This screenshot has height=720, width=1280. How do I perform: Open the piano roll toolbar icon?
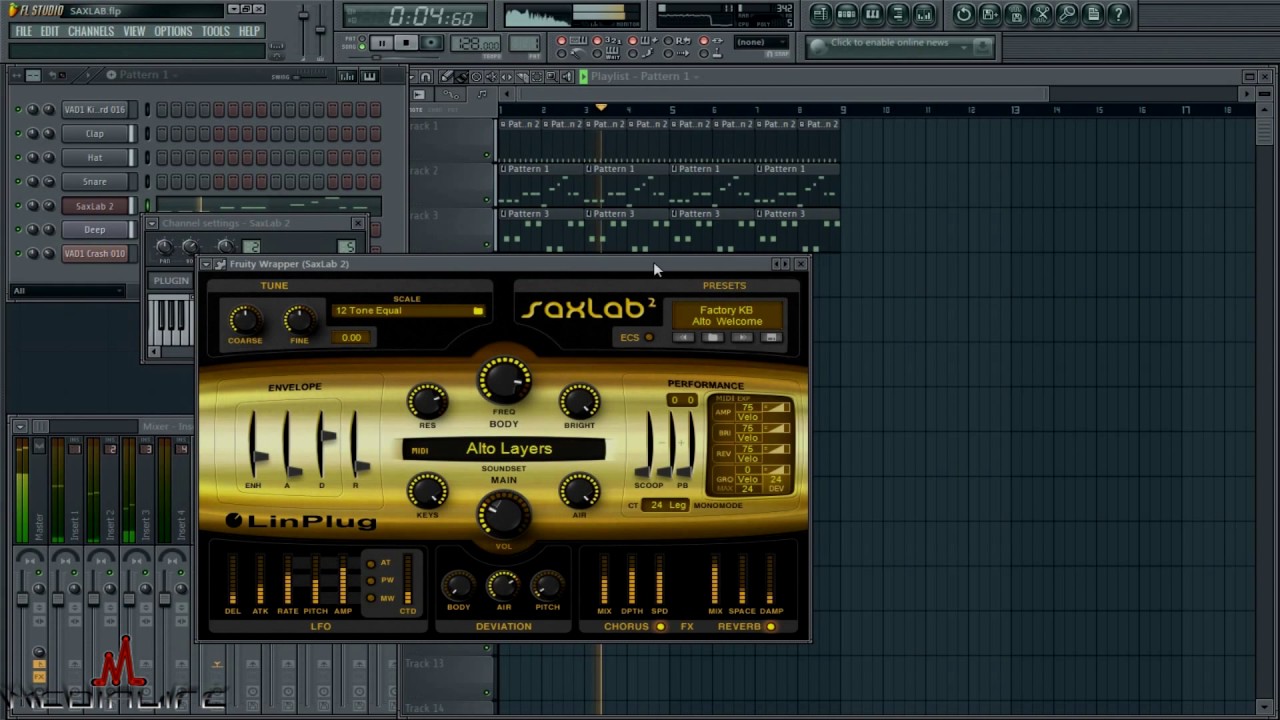click(872, 14)
